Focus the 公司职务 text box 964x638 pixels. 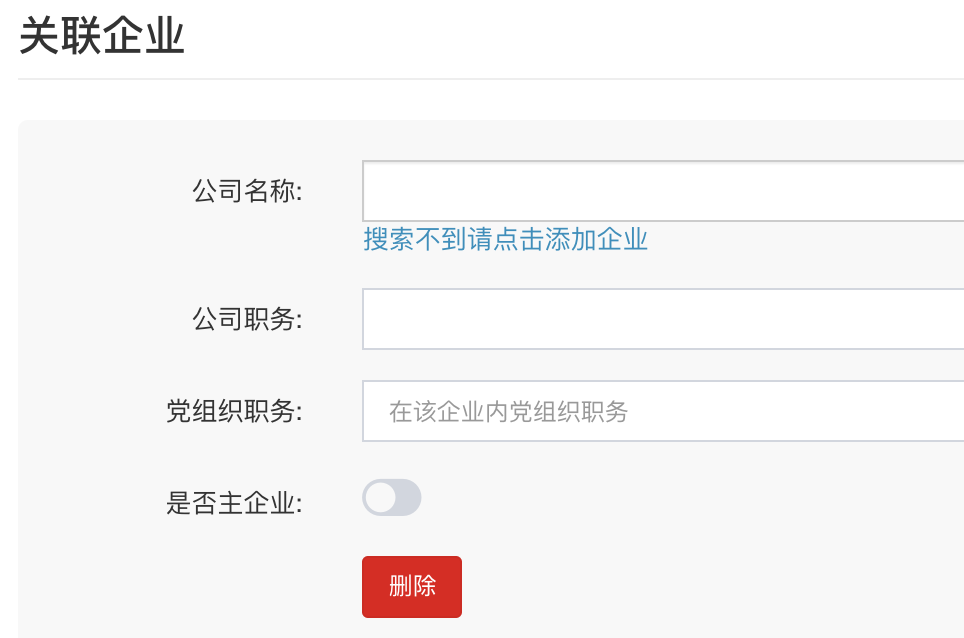coord(662,319)
